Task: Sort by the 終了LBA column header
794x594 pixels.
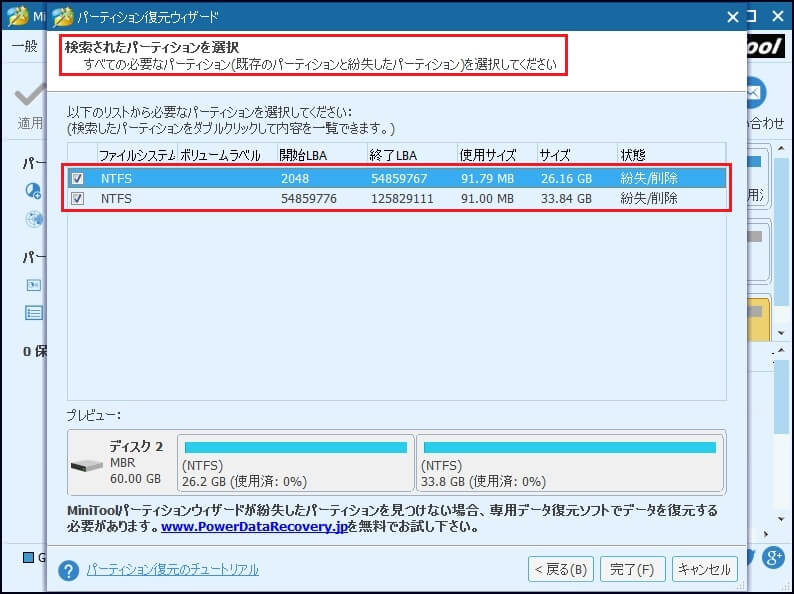Action: pyautogui.click(x=412, y=155)
